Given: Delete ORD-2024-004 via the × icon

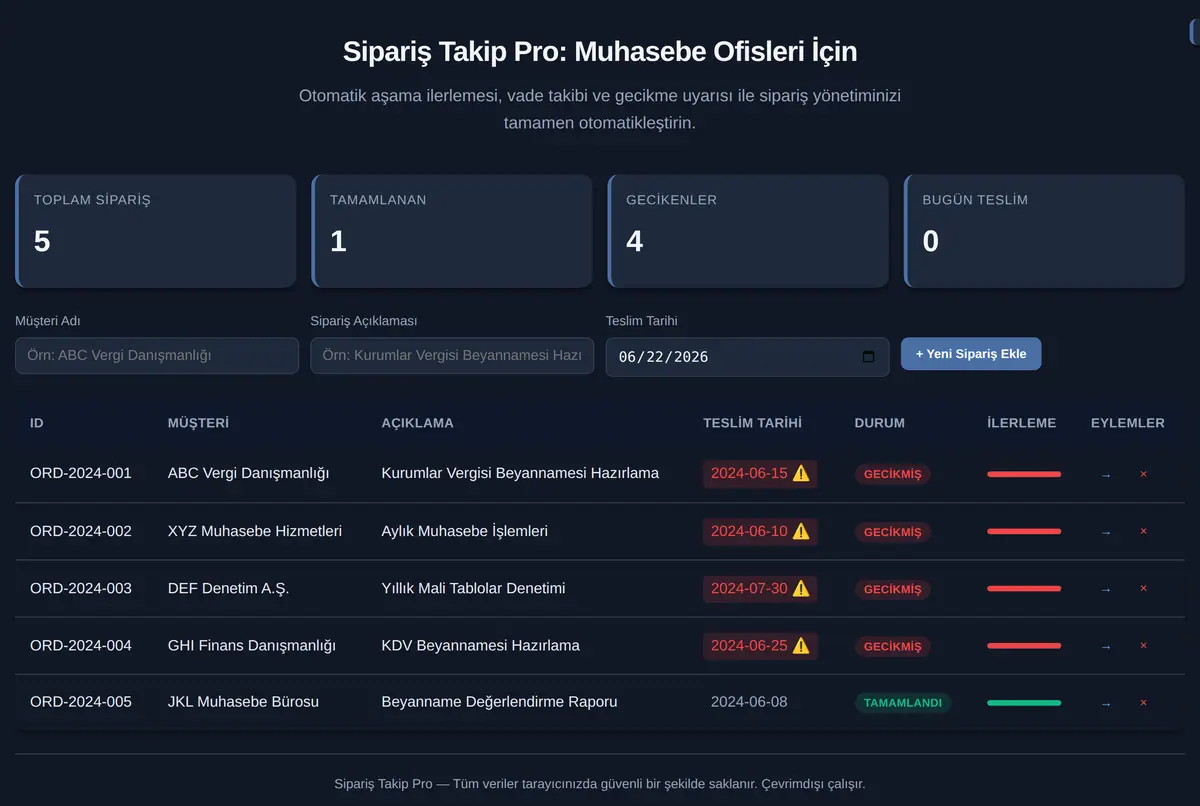Looking at the screenshot, I should point(1143,646).
